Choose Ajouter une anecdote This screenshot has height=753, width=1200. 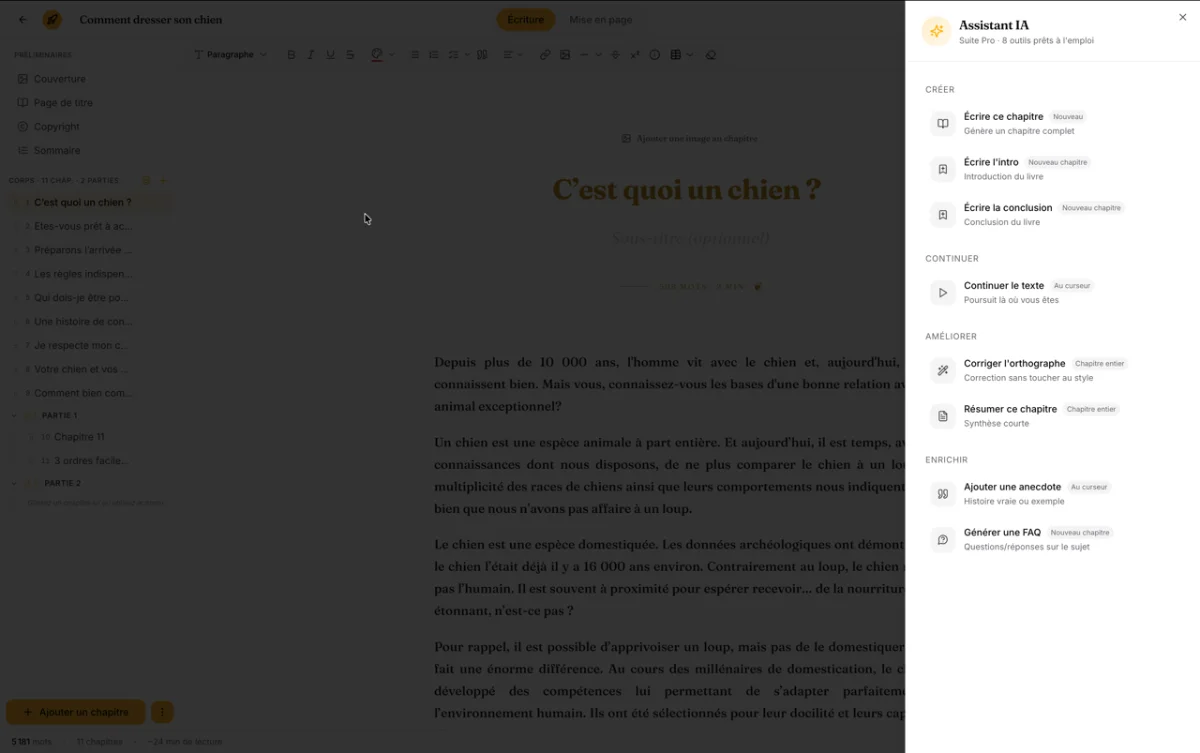(x=1052, y=494)
